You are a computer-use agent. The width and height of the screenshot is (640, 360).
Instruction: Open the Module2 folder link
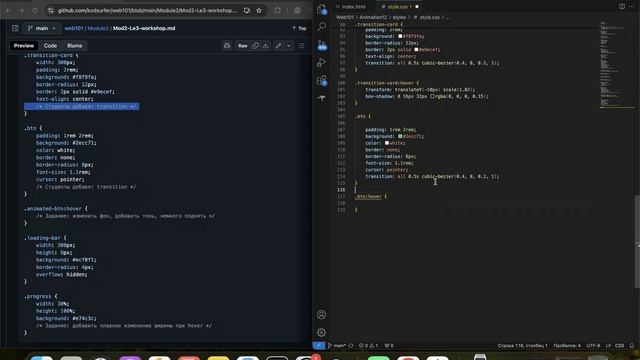coord(98,28)
